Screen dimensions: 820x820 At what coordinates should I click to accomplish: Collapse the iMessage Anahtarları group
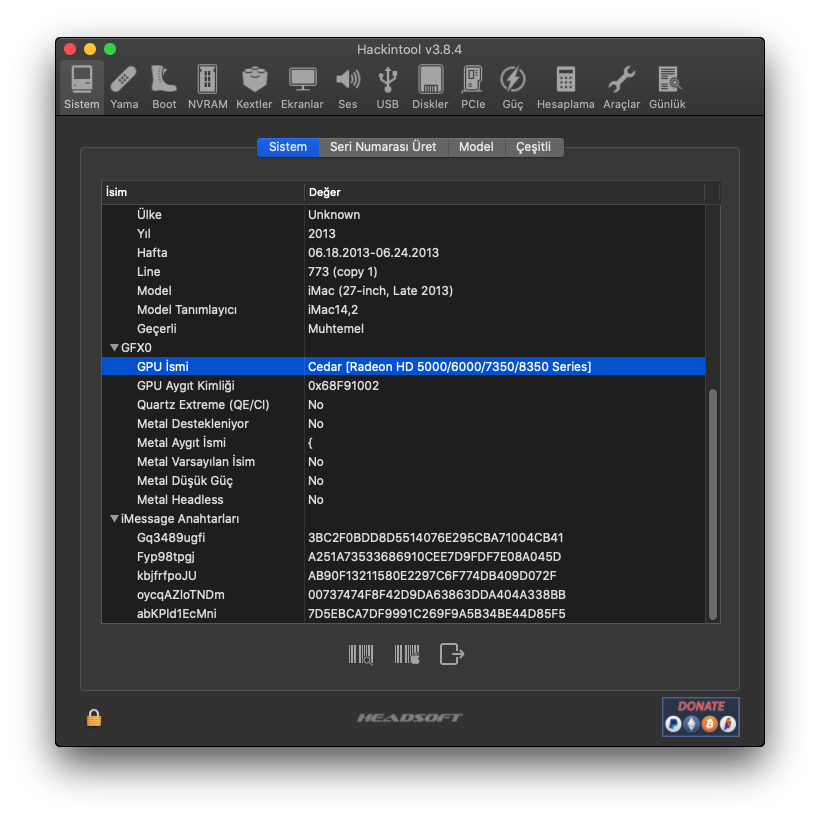tap(114, 519)
